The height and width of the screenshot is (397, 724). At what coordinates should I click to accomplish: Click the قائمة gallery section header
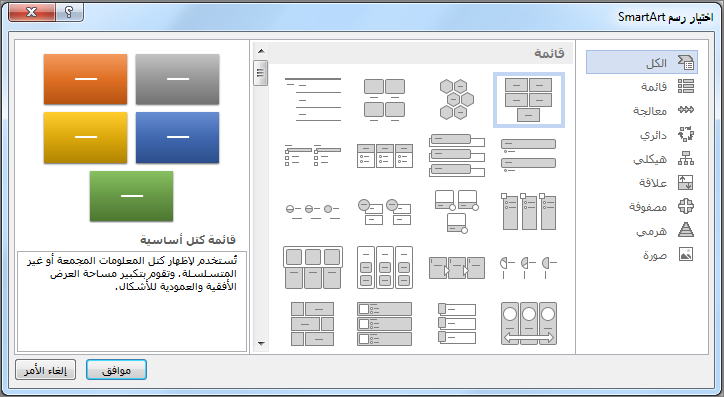420,54
